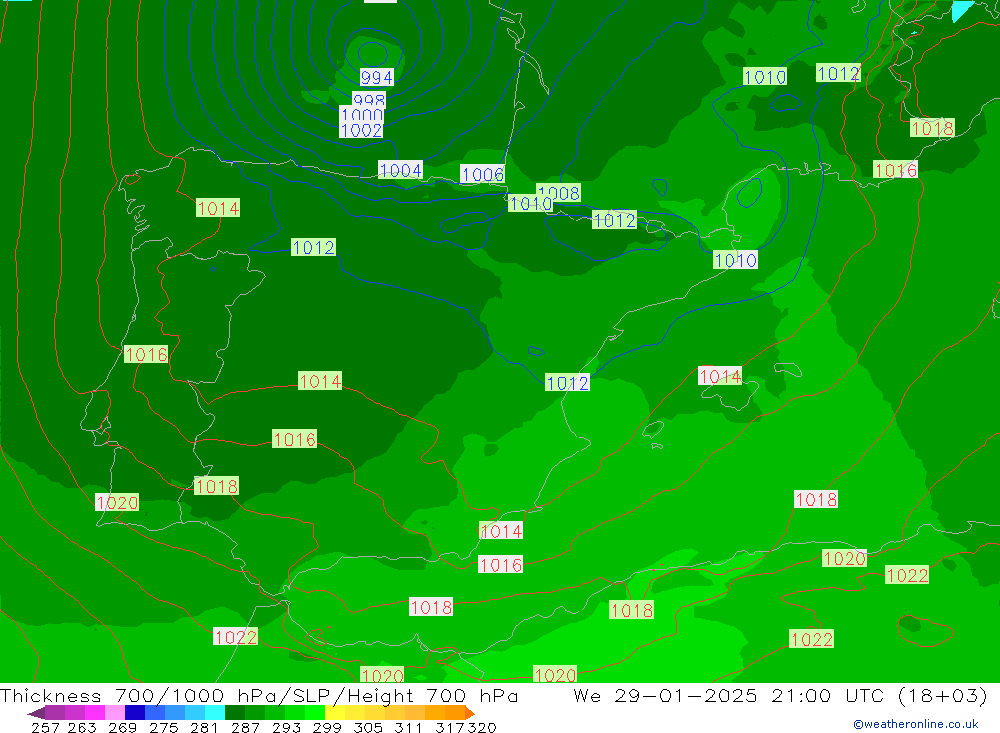Click the 1002 isobar label
The image size is (1000, 733).
point(362,130)
